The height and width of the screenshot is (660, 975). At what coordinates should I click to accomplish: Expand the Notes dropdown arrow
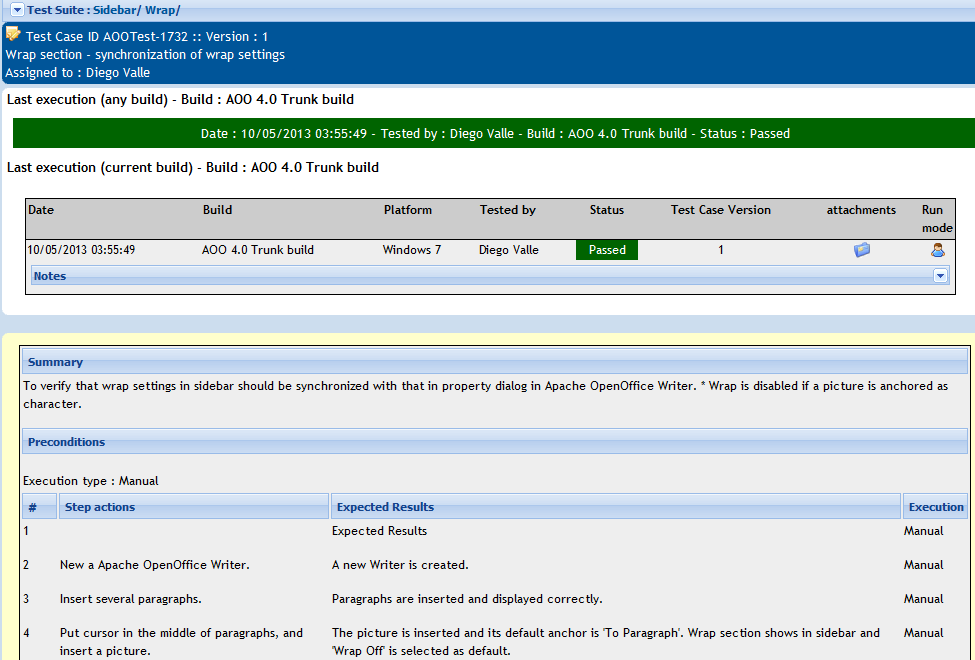coord(940,276)
